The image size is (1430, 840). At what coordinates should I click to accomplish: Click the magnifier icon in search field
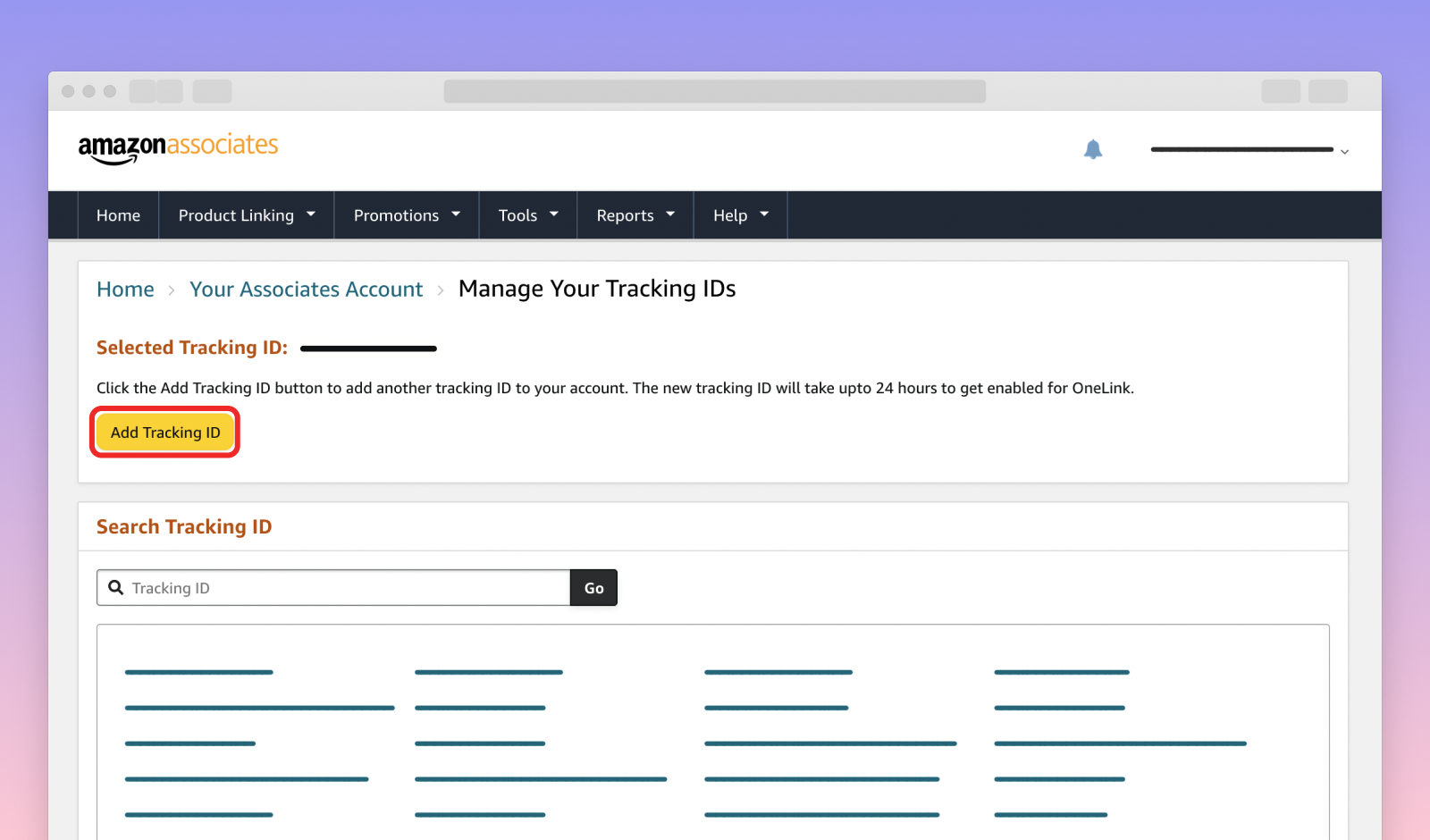(116, 588)
